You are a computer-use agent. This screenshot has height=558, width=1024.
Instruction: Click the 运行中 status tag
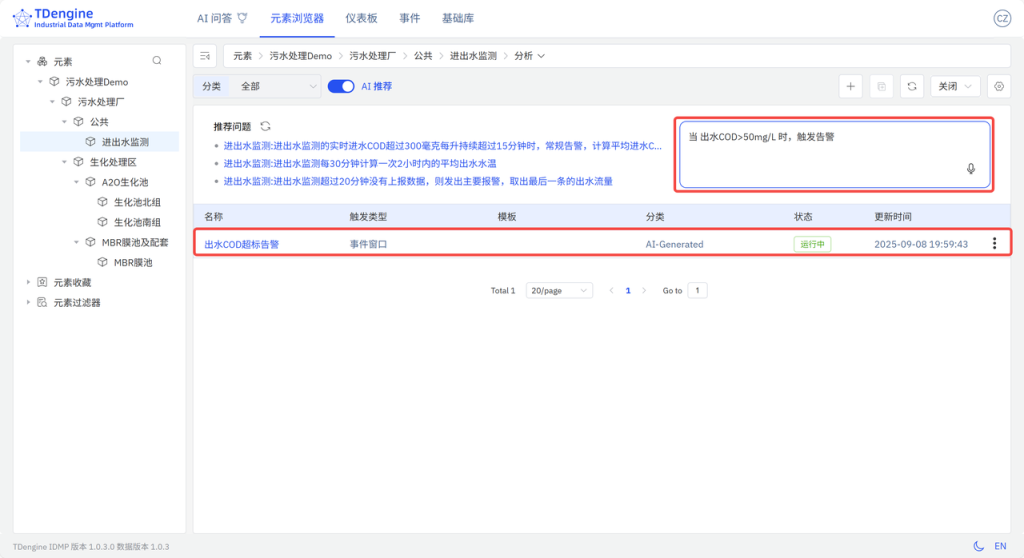pos(812,244)
